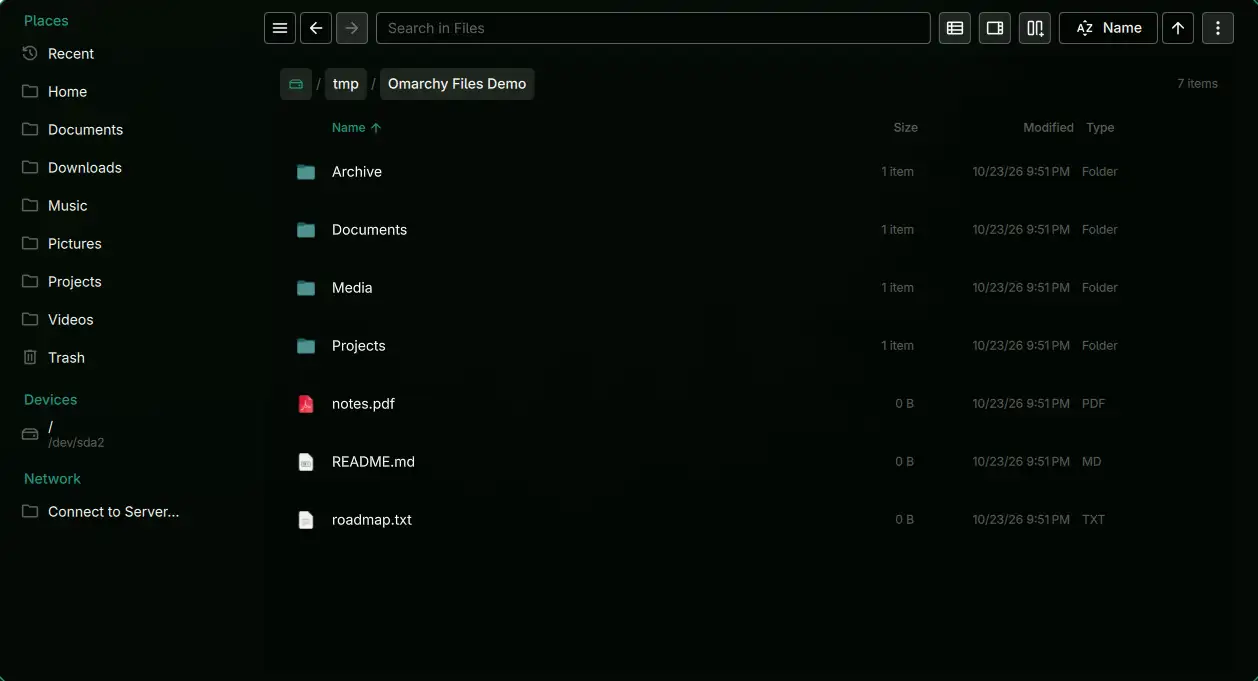Viewport: 1258px width, 681px height.
Task: Select the /dev/sda2 root device
Action: [x=76, y=434]
